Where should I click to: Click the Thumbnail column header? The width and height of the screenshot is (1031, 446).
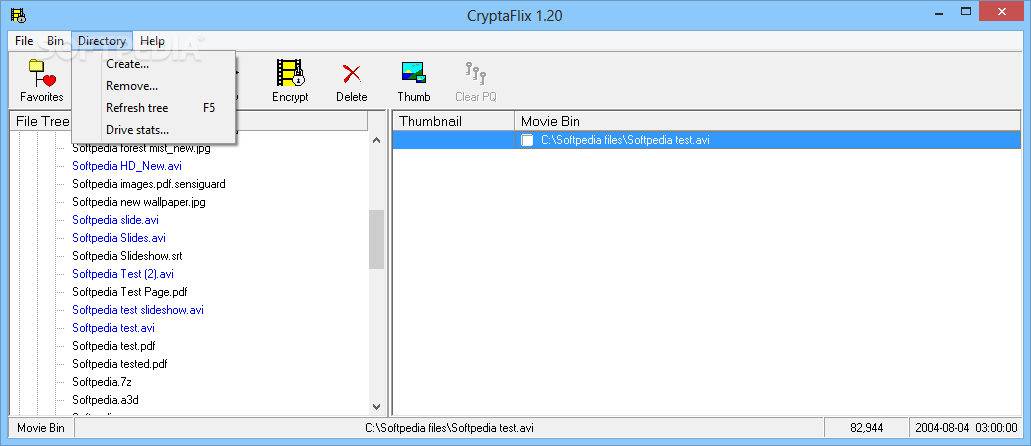(453, 121)
